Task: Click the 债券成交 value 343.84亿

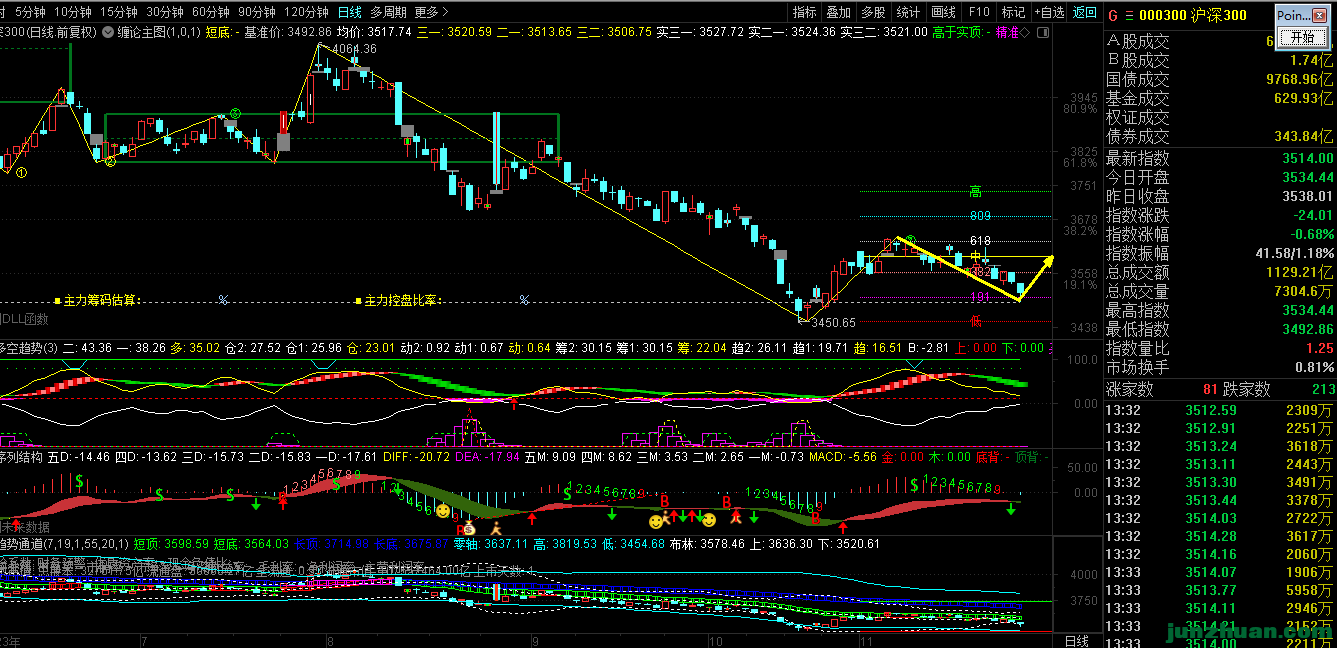Action: (1304, 136)
